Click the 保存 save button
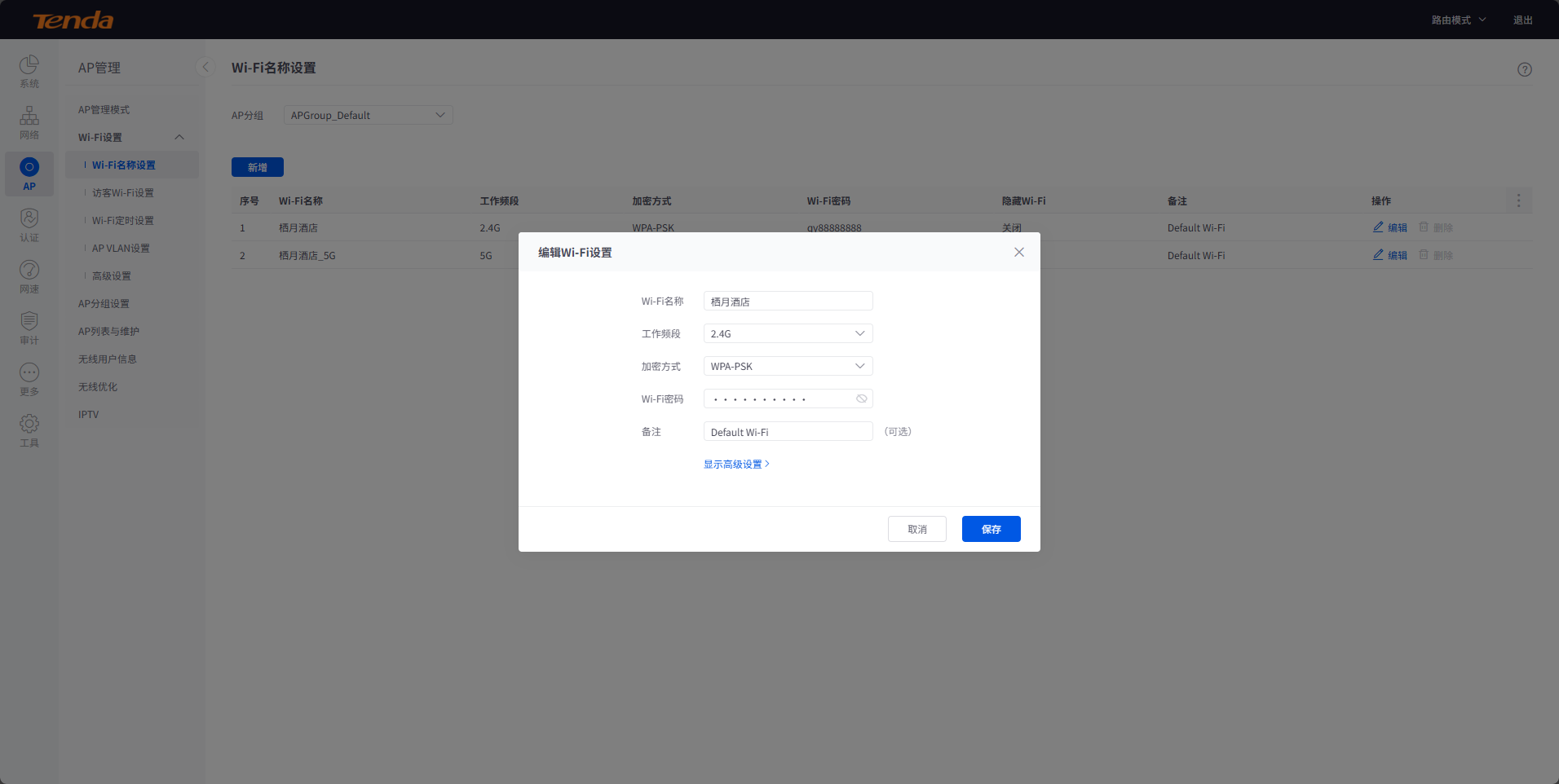Screen dimensions: 1559x784 point(991,529)
